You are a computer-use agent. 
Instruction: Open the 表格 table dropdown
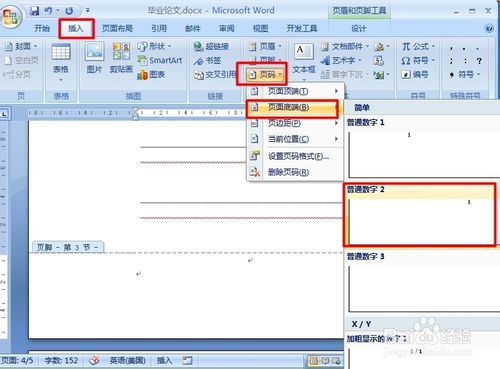coord(61,62)
